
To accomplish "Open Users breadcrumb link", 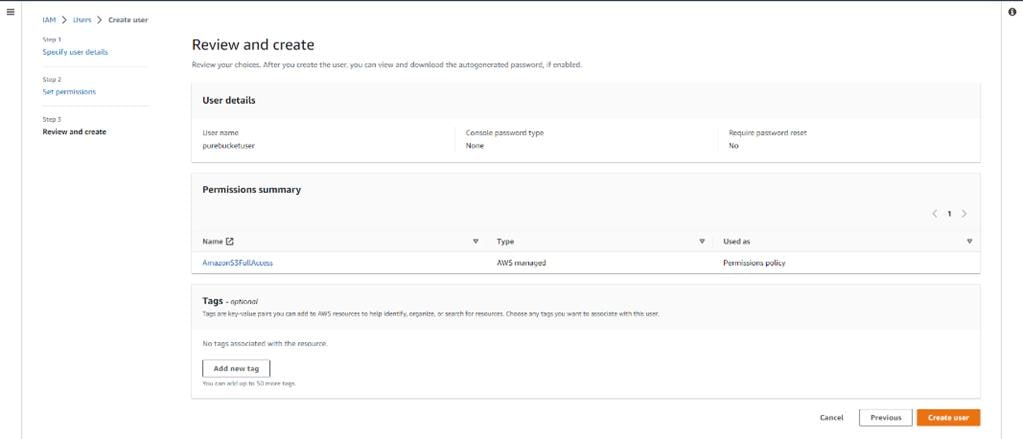I will (82, 19).
